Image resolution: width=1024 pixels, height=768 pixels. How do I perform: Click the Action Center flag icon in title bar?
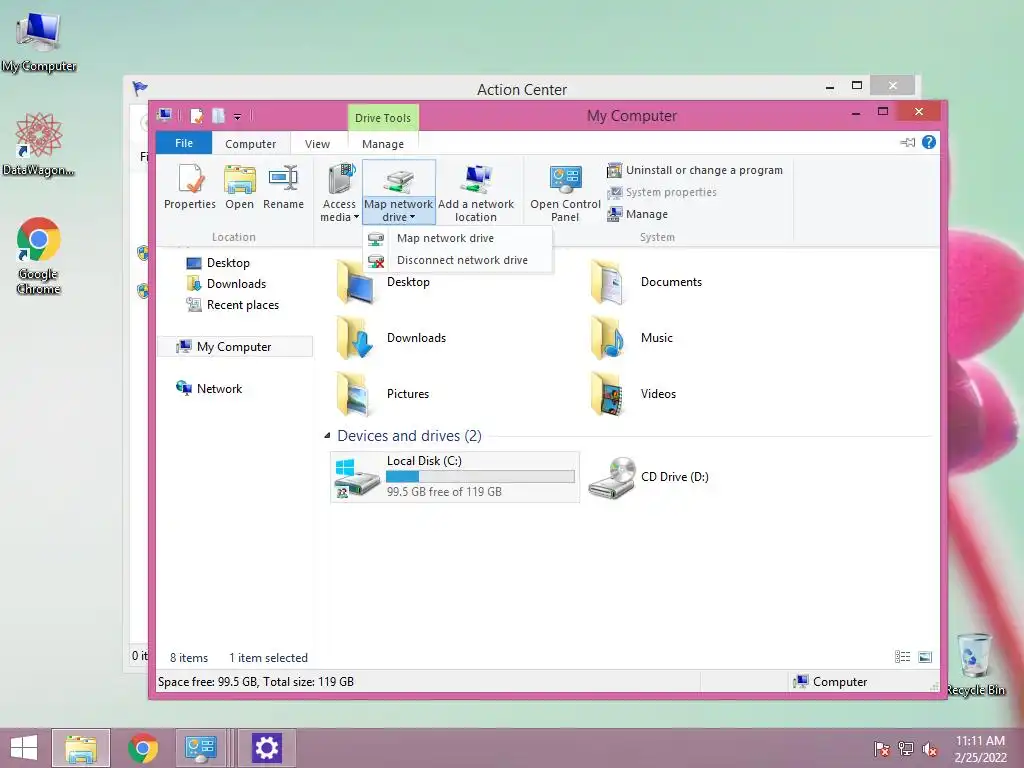tap(140, 88)
